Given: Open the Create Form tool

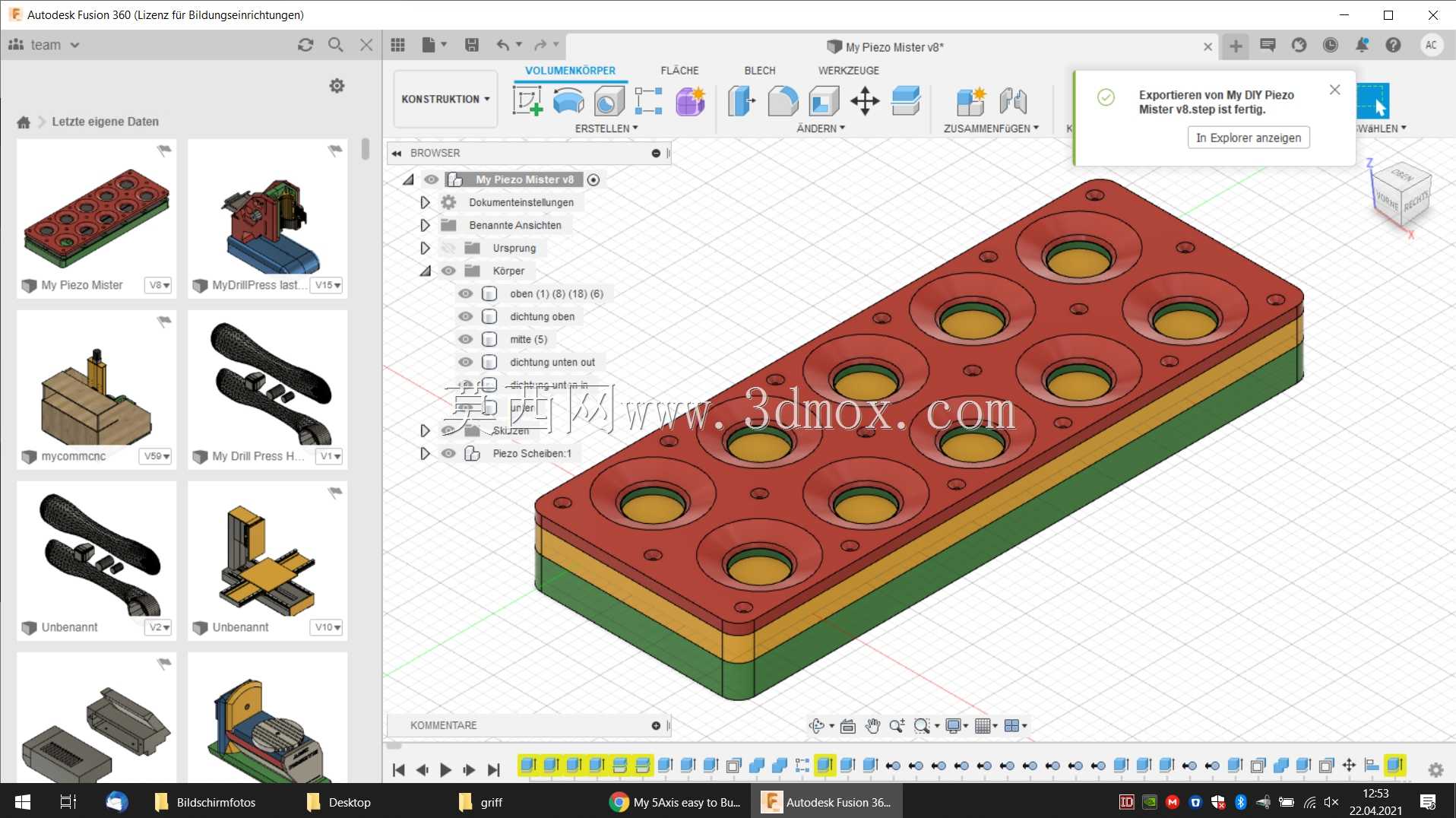Looking at the screenshot, I should [x=690, y=100].
